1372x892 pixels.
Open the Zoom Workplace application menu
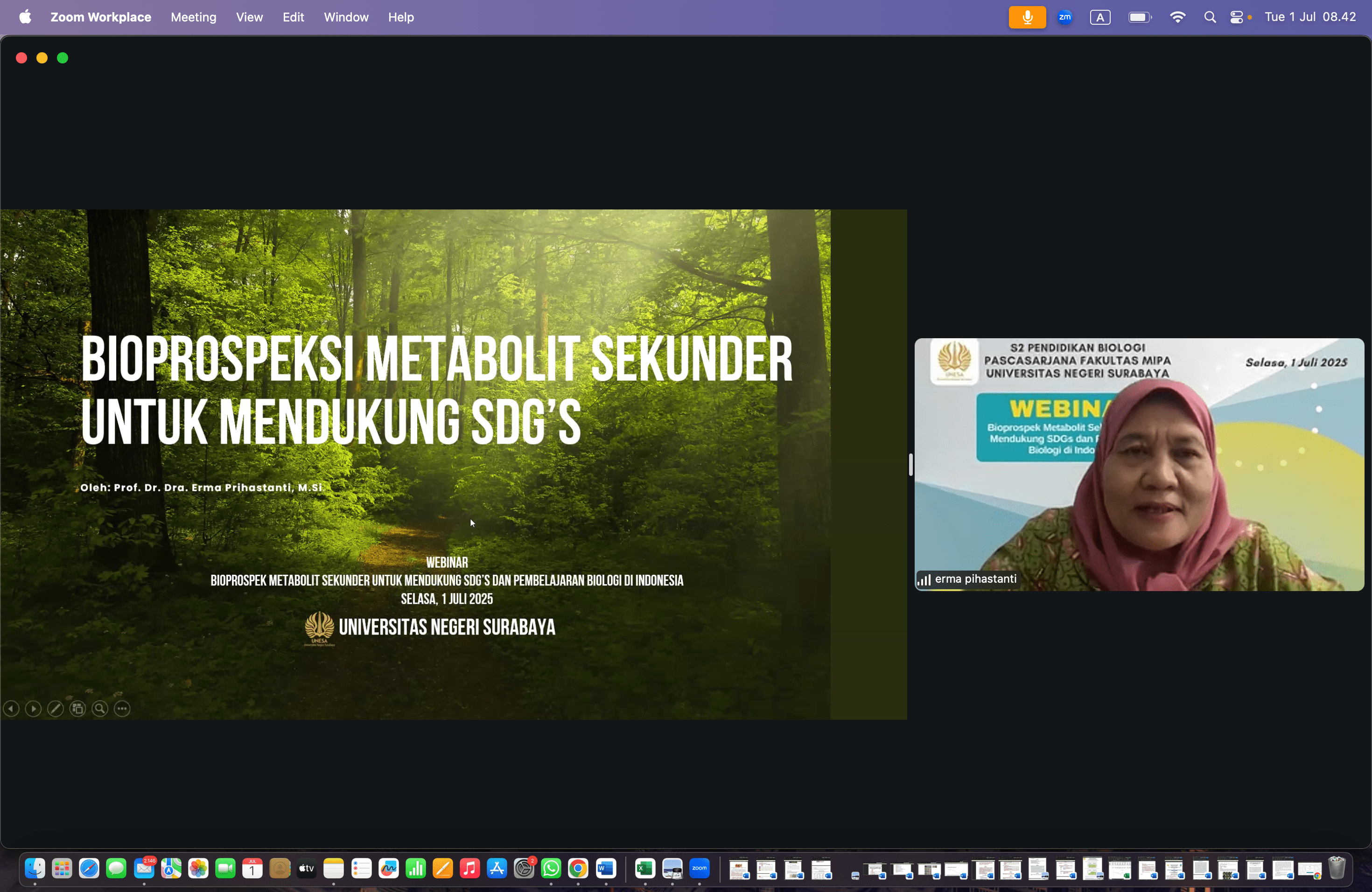[100, 17]
